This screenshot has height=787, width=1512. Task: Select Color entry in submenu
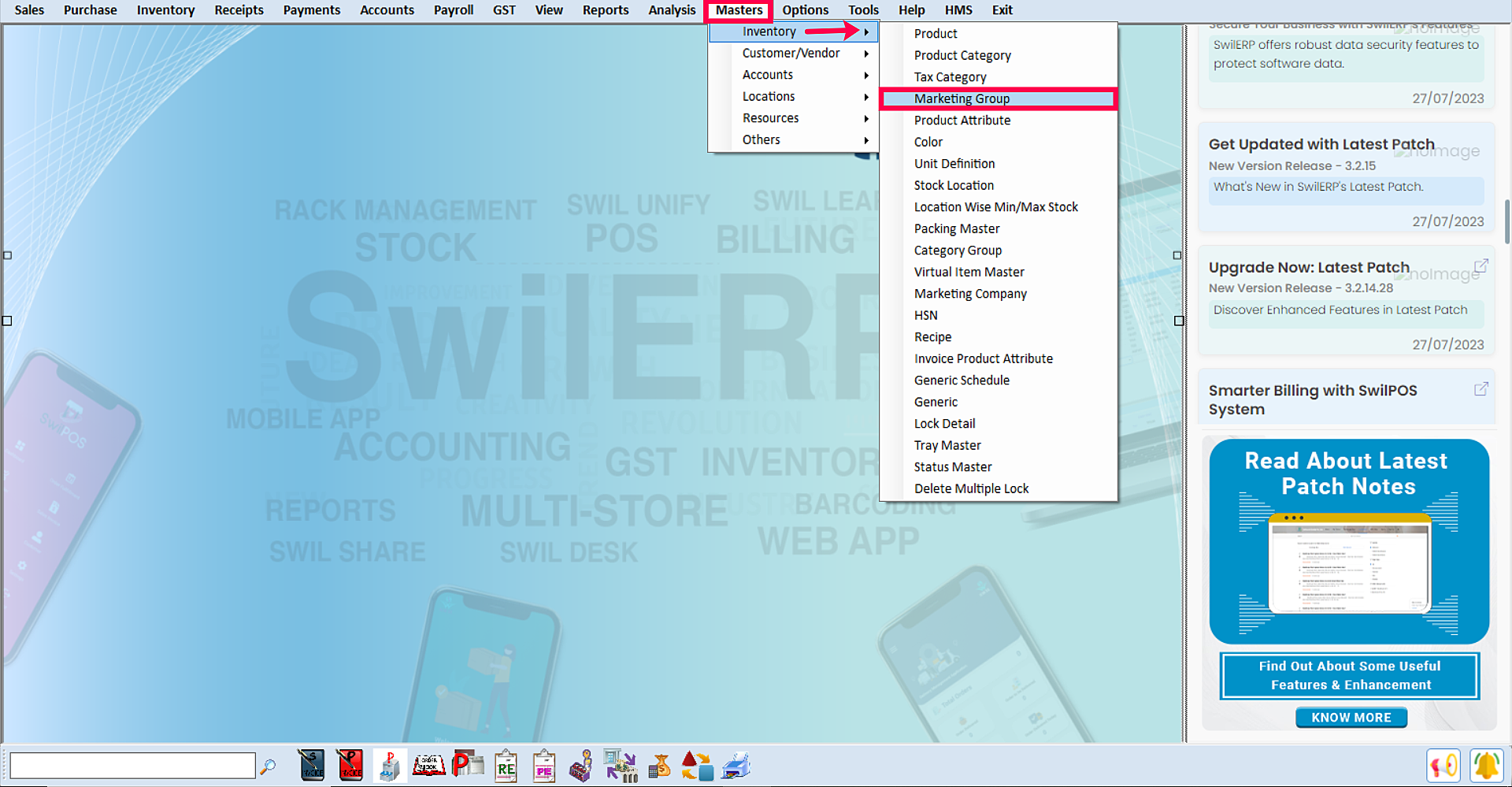click(998, 142)
